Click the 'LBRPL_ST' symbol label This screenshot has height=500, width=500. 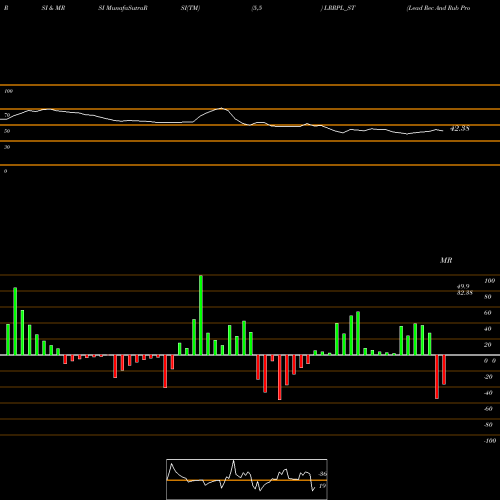340,8
